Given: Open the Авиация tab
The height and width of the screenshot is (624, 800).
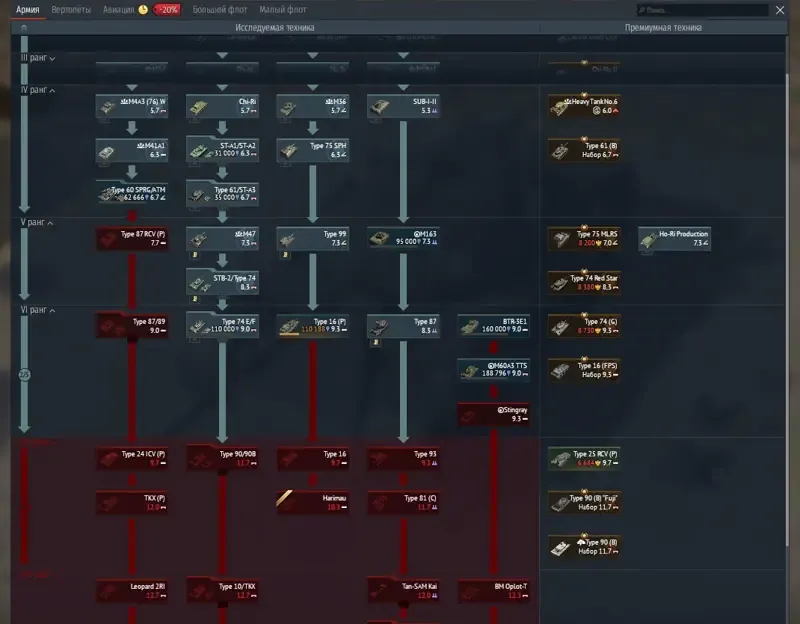Looking at the screenshot, I should point(118,10).
